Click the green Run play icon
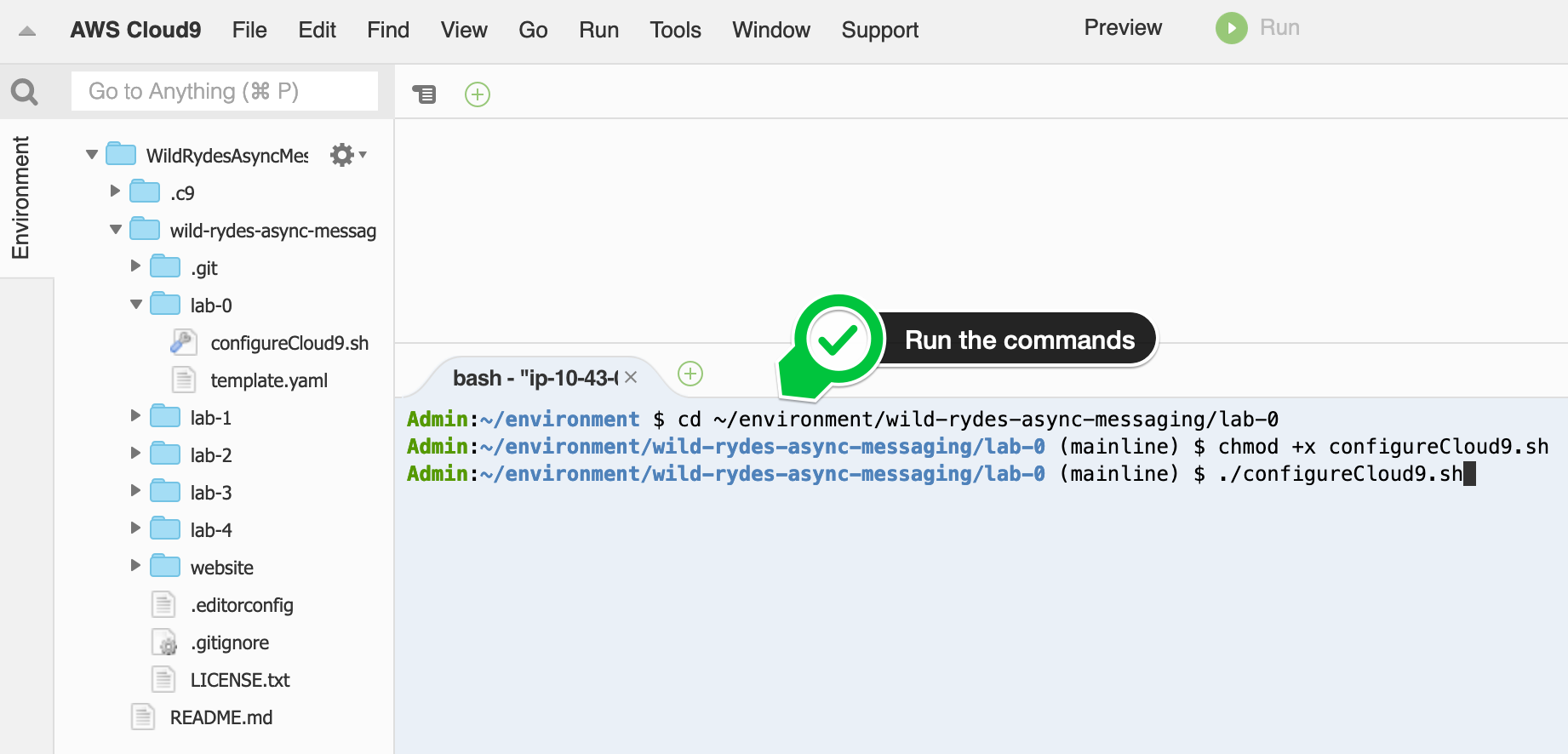The image size is (1568, 754). 1231,28
